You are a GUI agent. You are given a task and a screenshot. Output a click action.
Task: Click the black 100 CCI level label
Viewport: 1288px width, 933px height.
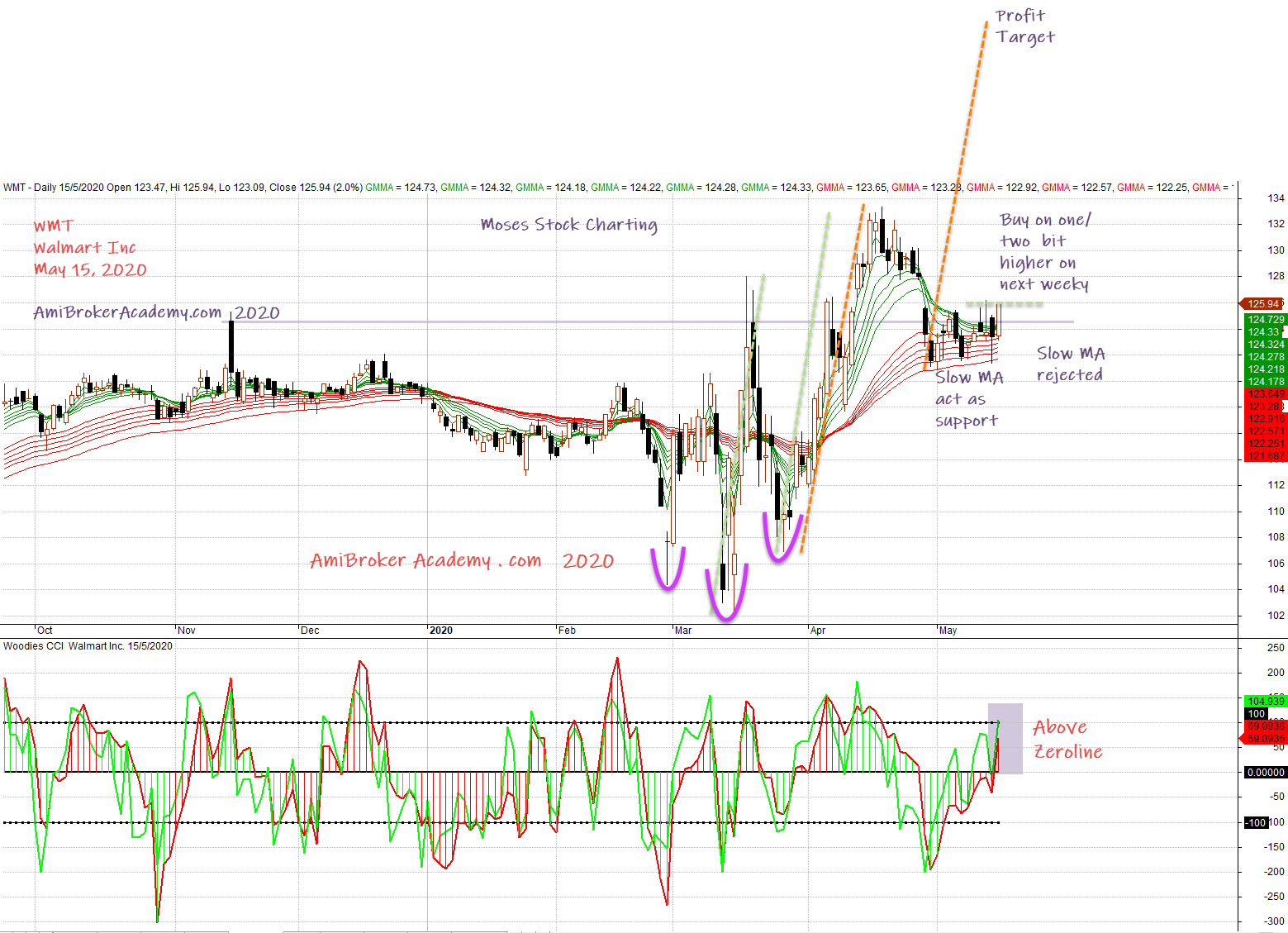1256,714
